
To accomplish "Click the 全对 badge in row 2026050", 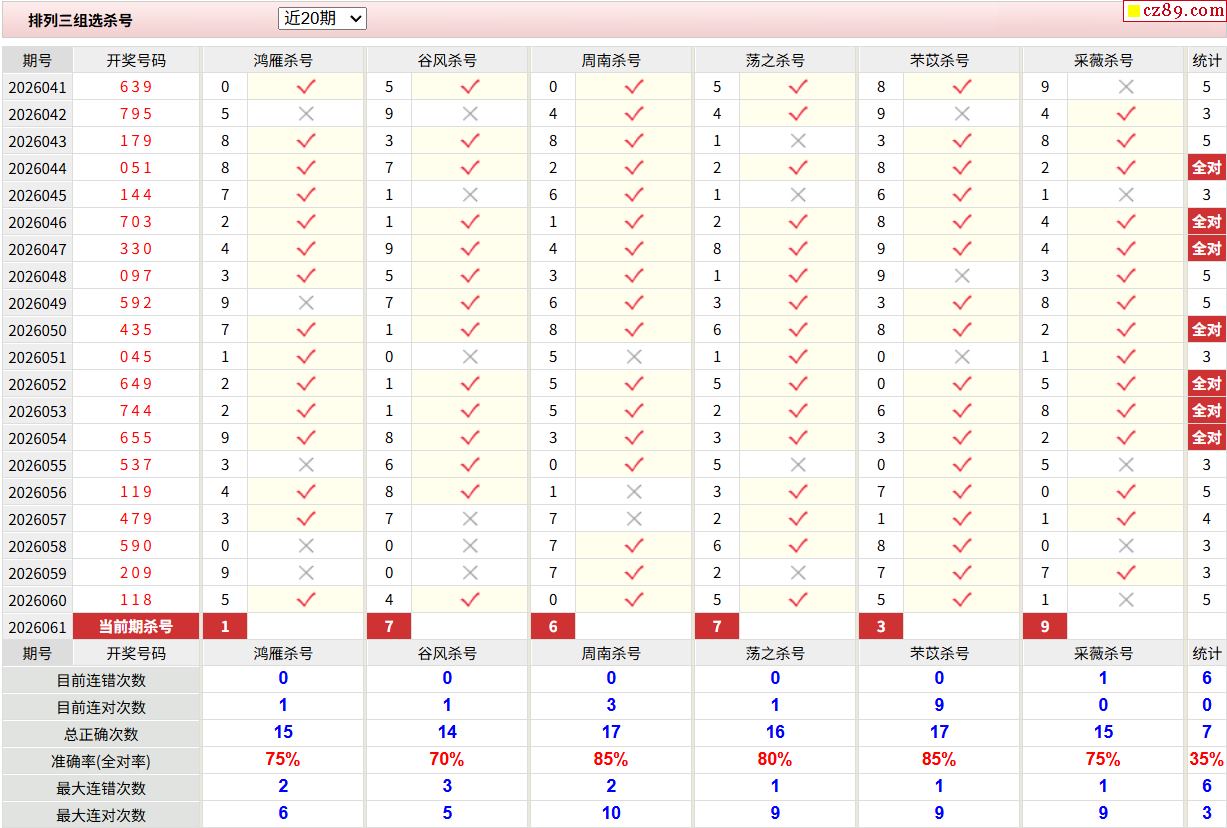I will click(x=1206, y=330).
